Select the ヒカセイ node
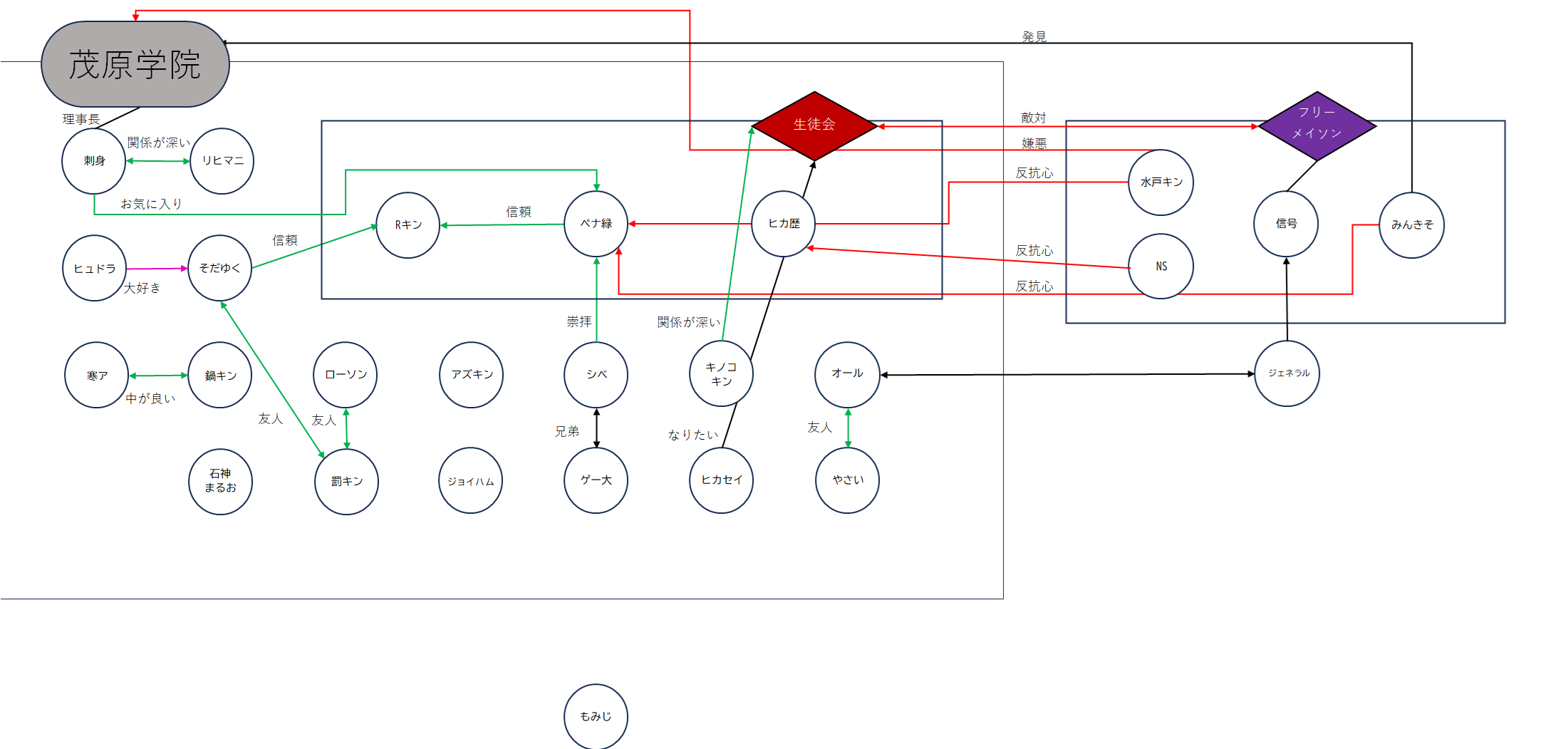Screen dimensions: 1568x749 [x=722, y=480]
